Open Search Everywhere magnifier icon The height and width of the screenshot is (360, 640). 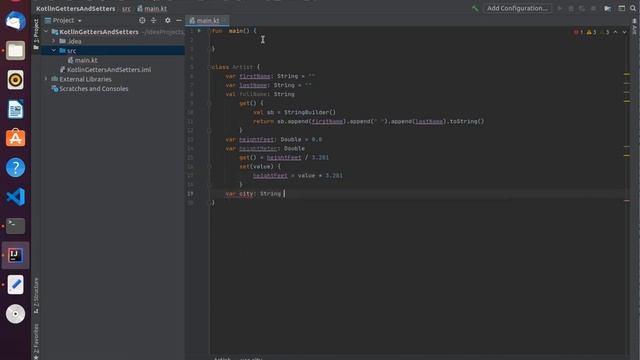coord(633,8)
